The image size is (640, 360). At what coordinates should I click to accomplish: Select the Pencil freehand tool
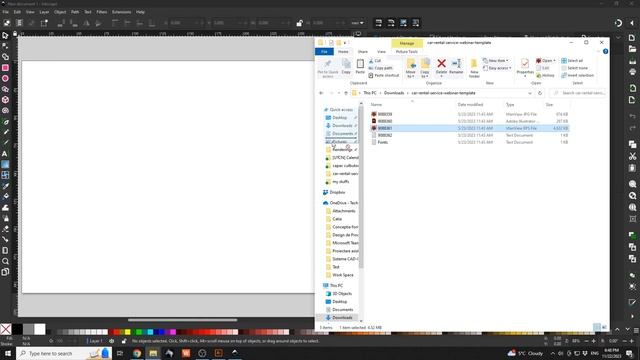pyautogui.click(x=5, y=132)
